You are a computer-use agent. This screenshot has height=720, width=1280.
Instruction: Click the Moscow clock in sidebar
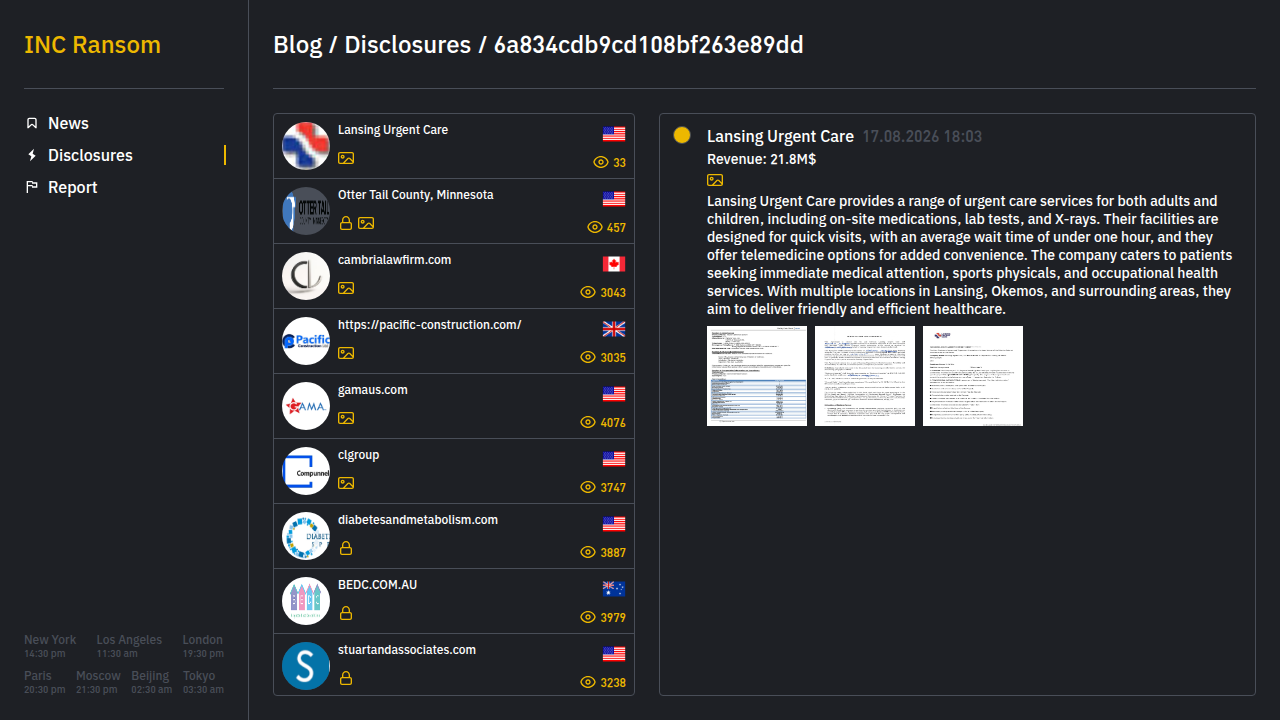point(98,682)
